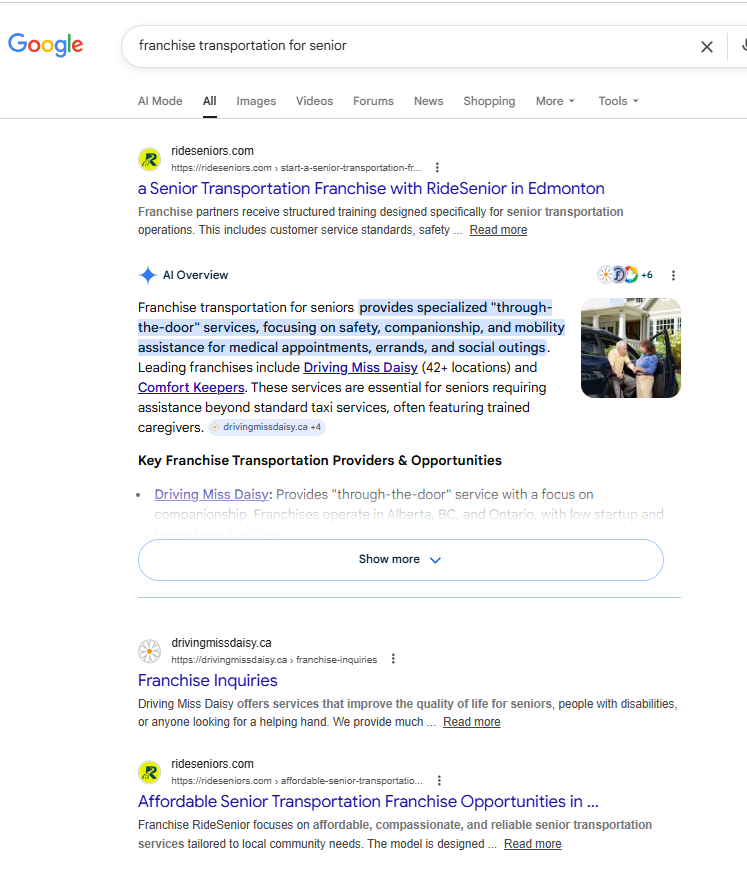Open the AI Overview source icons (+6)
Image resolution: width=747 pixels, height=876 pixels.
point(625,274)
